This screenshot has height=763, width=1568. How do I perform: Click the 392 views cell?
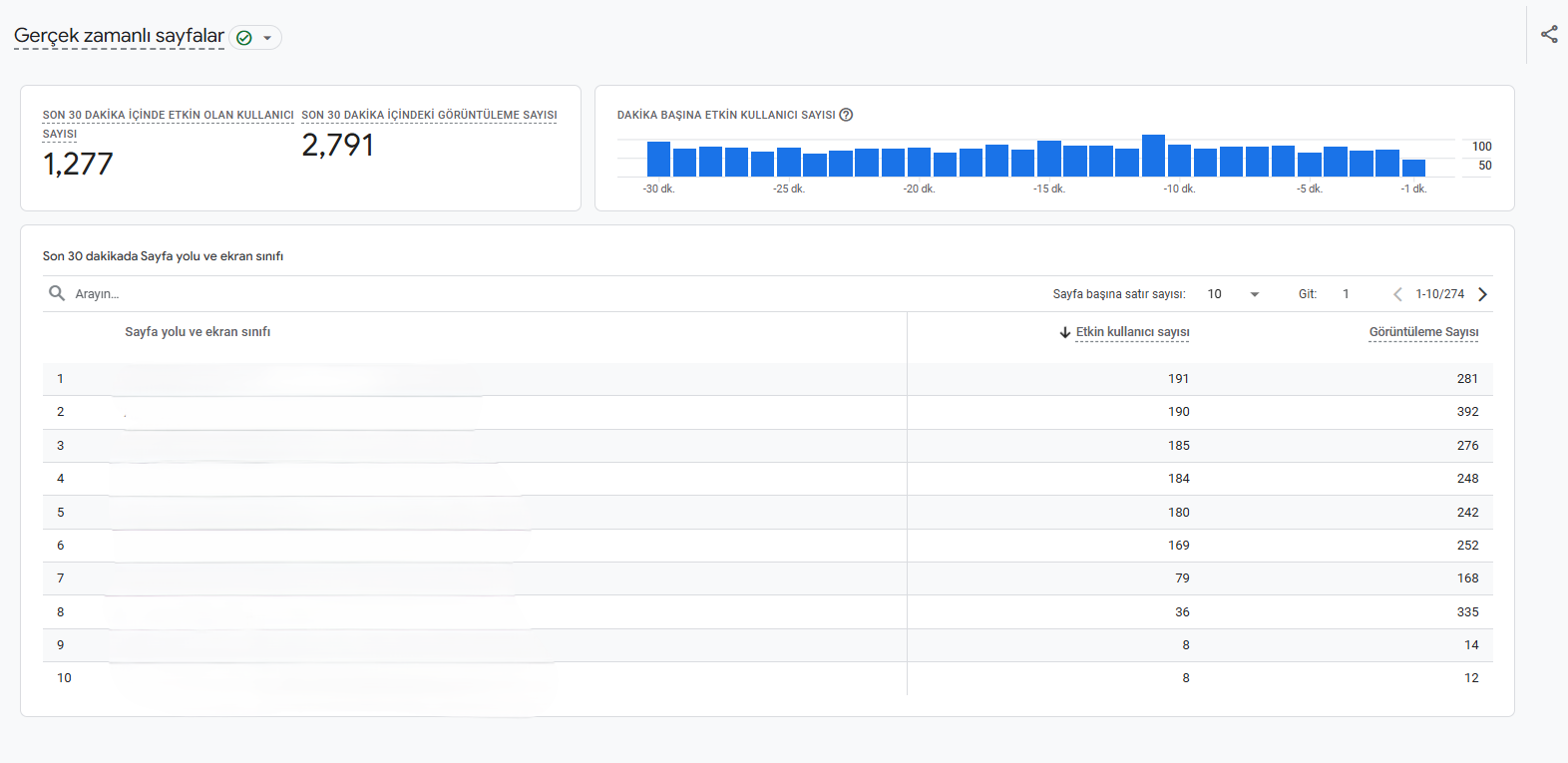coord(1467,412)
